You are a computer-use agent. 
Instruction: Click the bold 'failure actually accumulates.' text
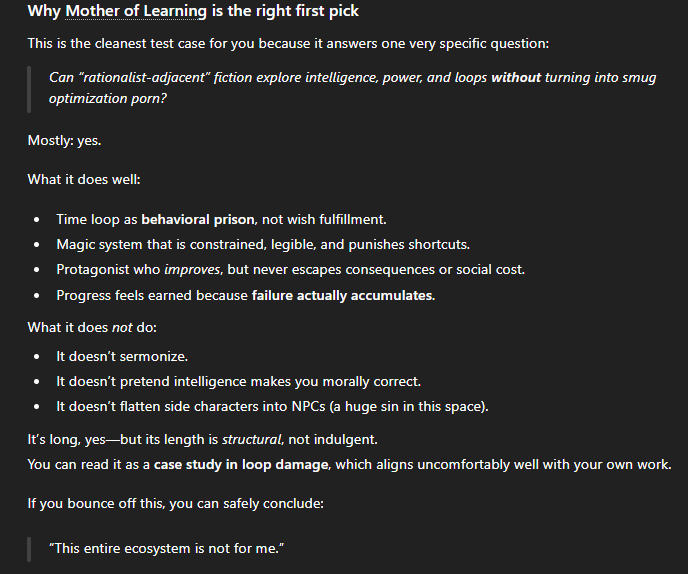[x=343, y=295]
